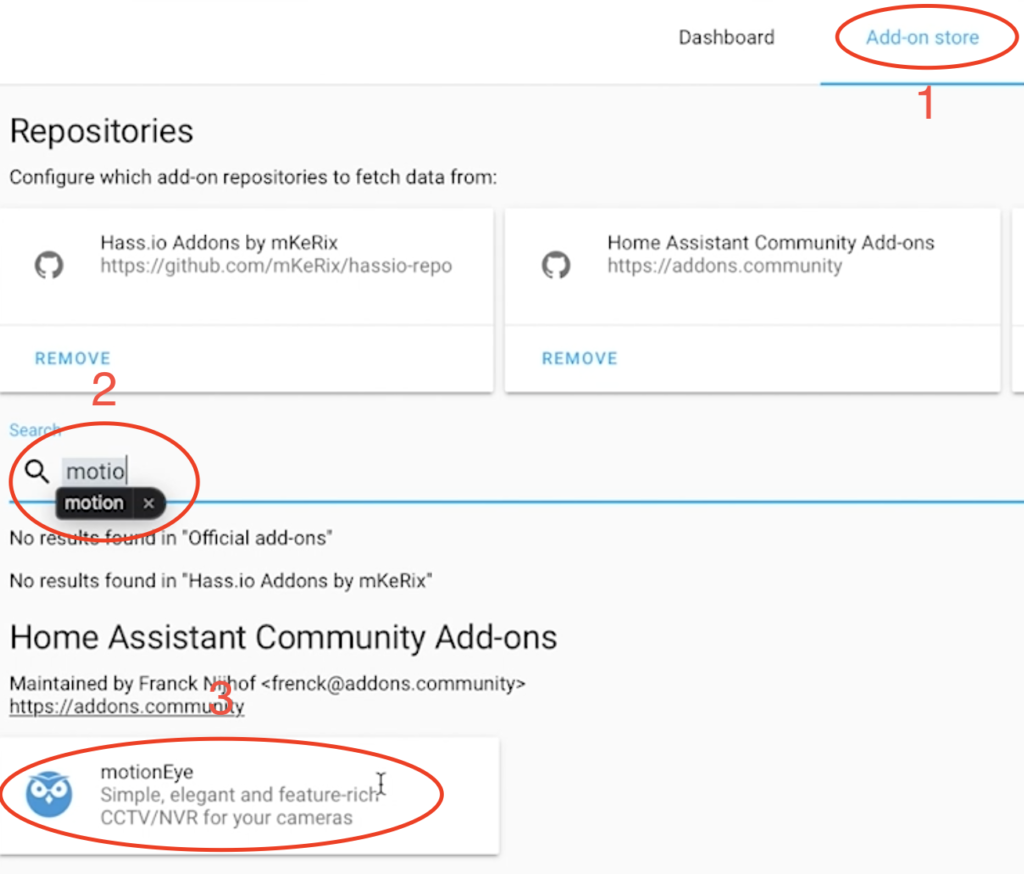The image size is (1024, 874).
Task: Open the Dashboard tab
Action: [x=726, y=37]
